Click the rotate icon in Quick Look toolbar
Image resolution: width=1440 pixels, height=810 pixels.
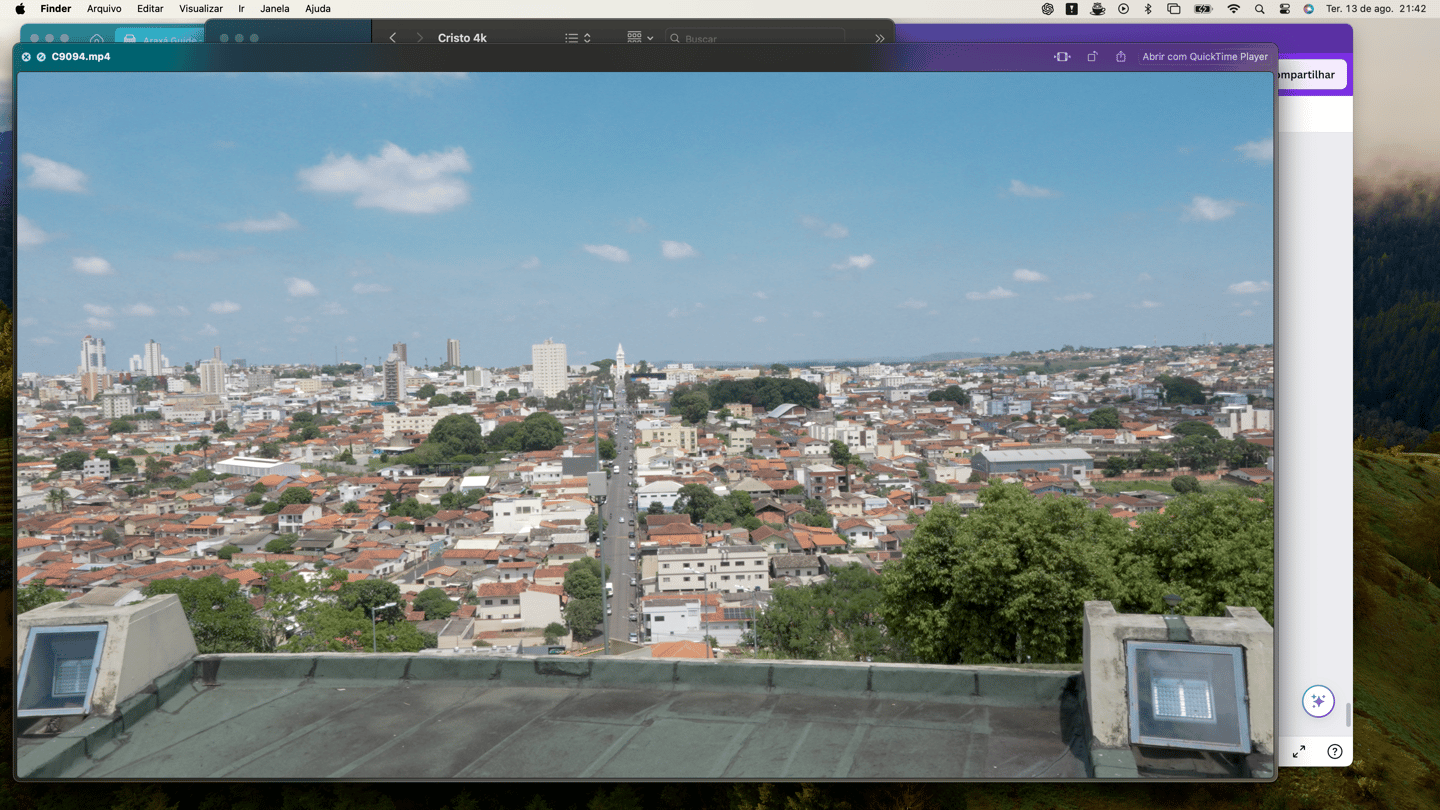(1092, 57)
